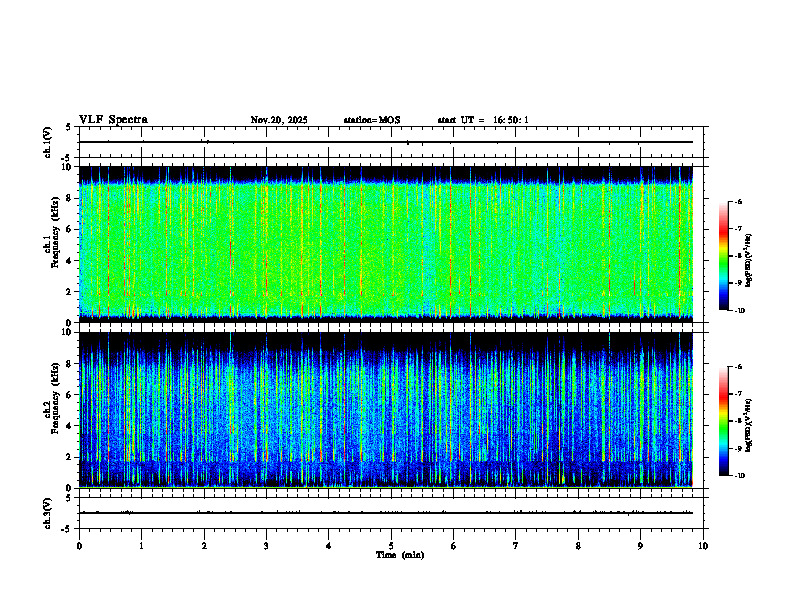This screenshot has width=792, height=612.
Task: Click the "-6" label on ch.1 color bar
Action: 738,202
